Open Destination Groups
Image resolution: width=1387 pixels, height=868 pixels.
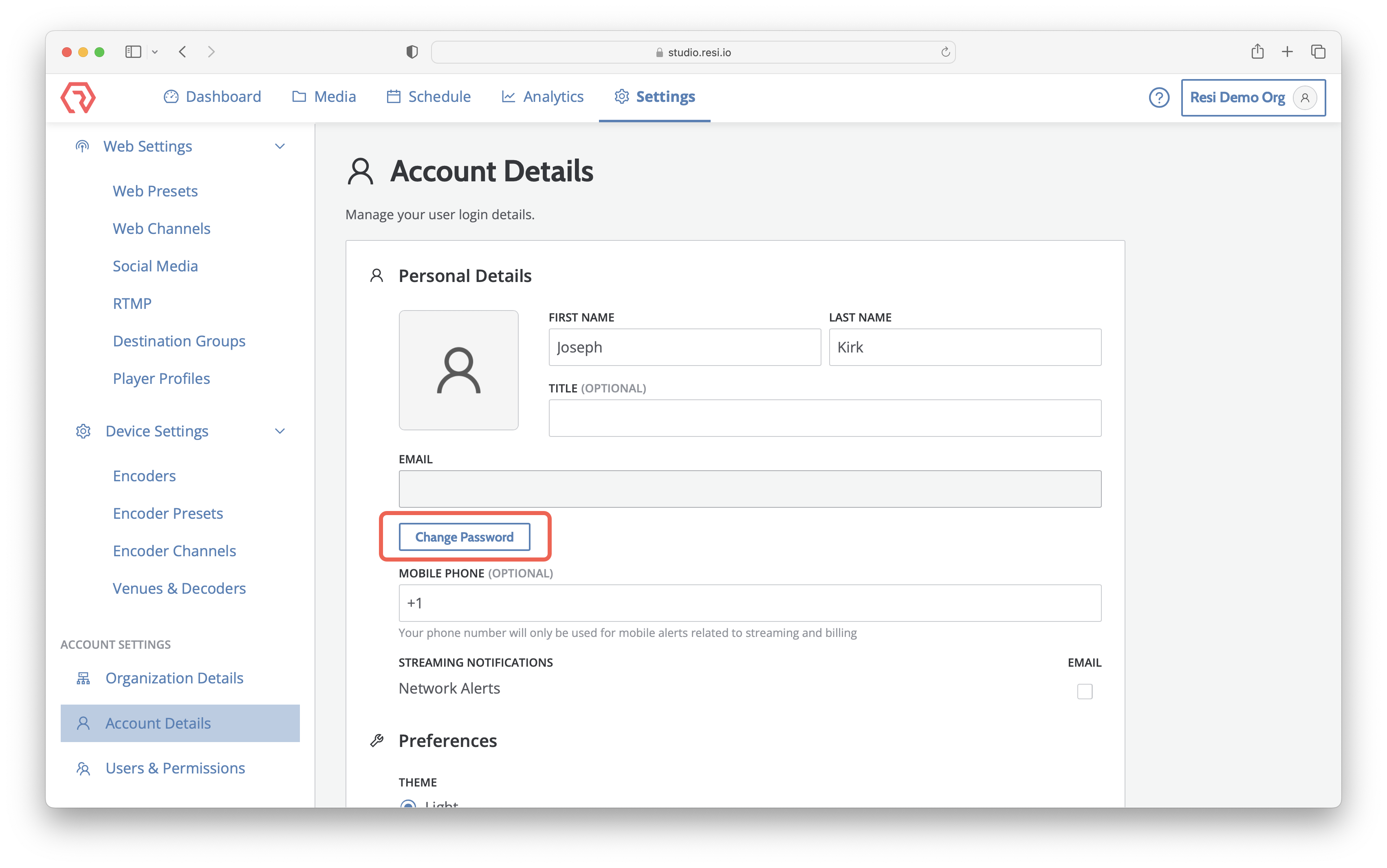coord(179,341)
